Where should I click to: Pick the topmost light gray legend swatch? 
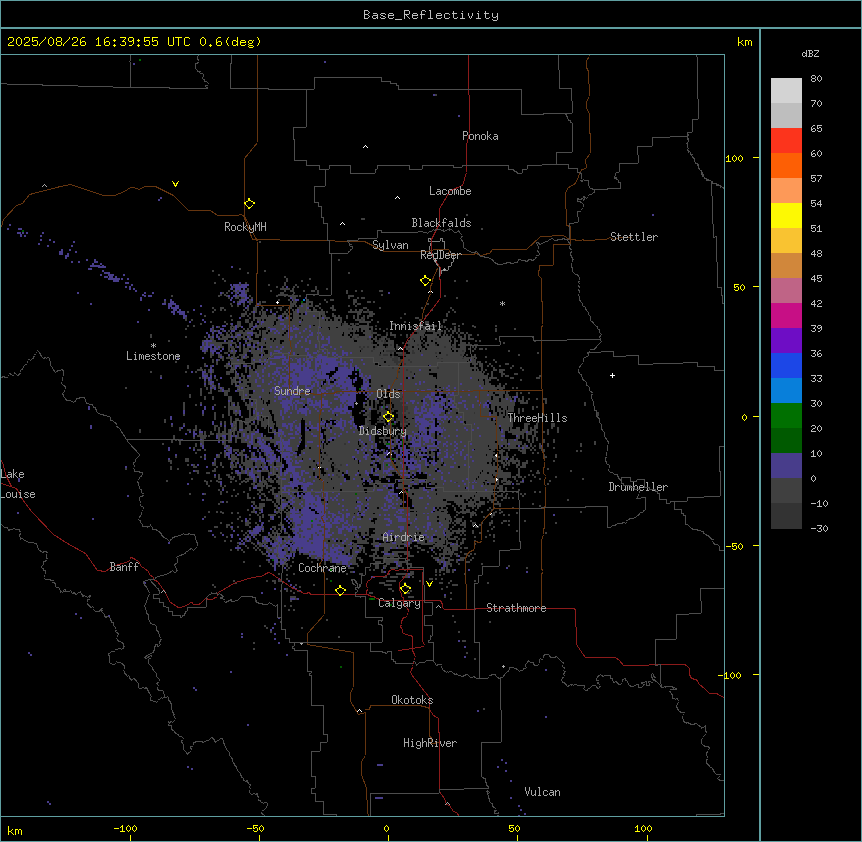click(x=786, y=91)
